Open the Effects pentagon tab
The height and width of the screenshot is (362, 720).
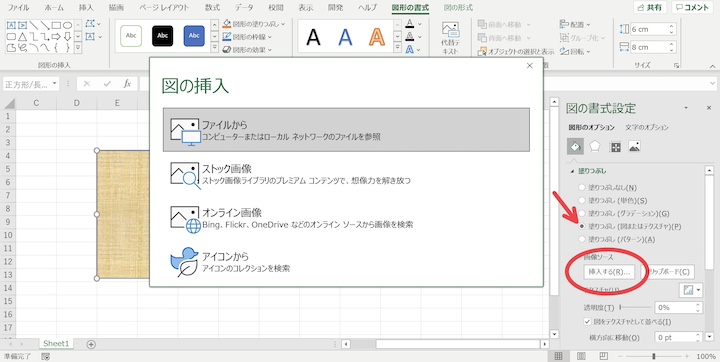pos(595,147)
